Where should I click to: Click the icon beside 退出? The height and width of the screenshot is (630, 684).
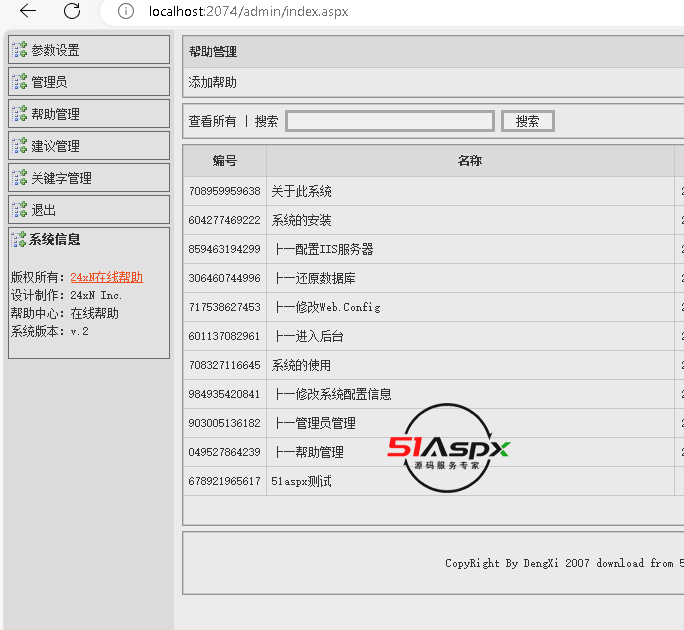pyautogui.click(x=19, y=210)
